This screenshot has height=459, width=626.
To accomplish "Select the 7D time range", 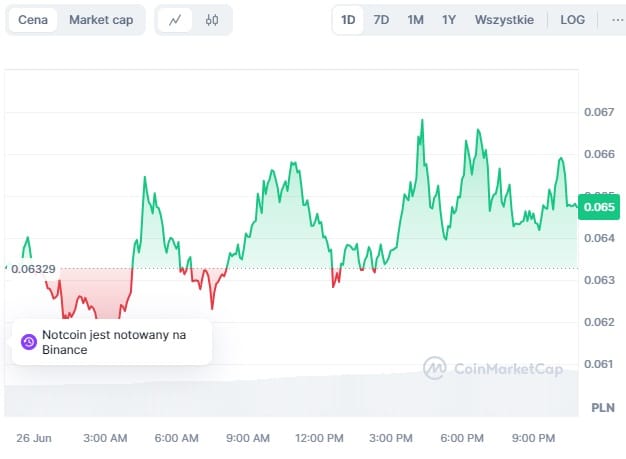I will 381,20.
